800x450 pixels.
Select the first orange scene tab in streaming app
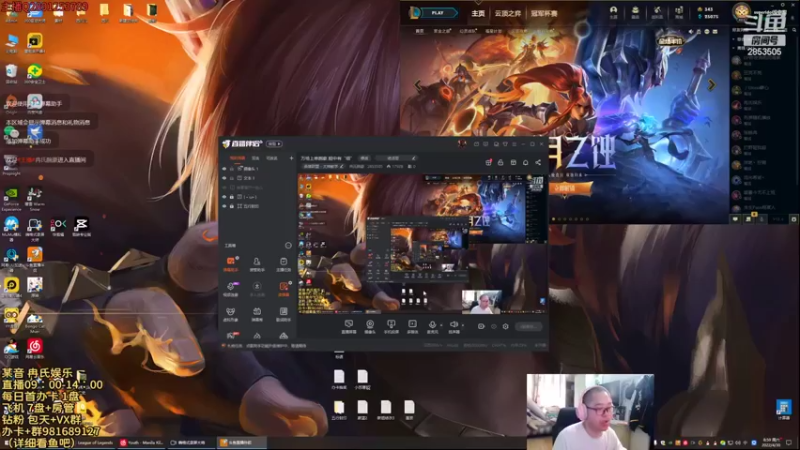coord(237,158)
